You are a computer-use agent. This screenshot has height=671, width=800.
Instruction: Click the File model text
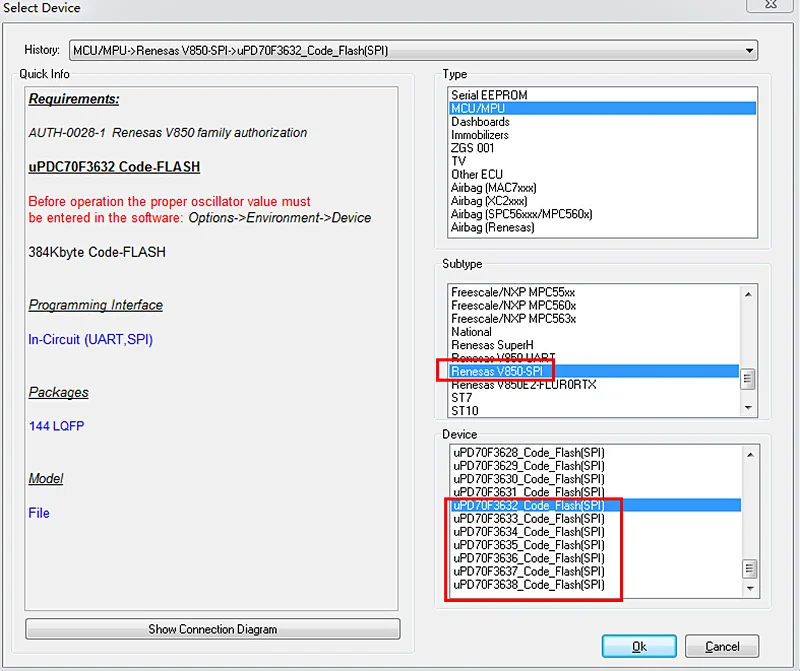coord(39,513)
